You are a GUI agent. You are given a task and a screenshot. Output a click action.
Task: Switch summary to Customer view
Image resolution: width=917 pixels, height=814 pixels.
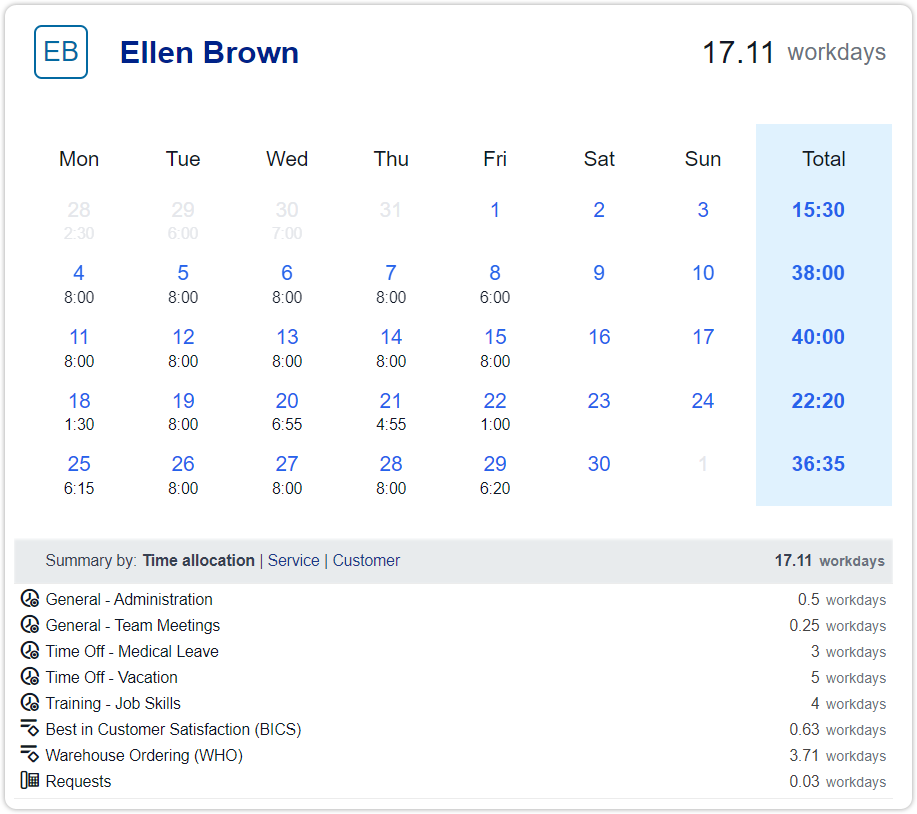pos(366,560)
